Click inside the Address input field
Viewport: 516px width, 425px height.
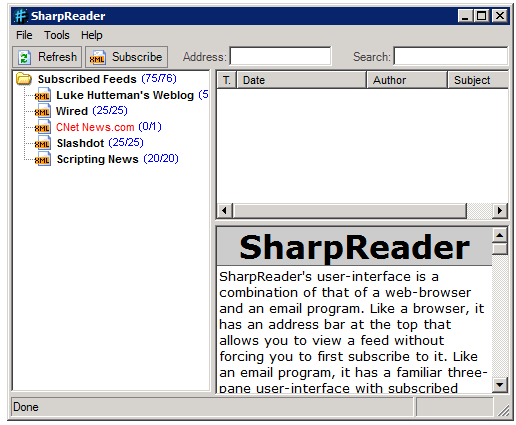(281, 56)
